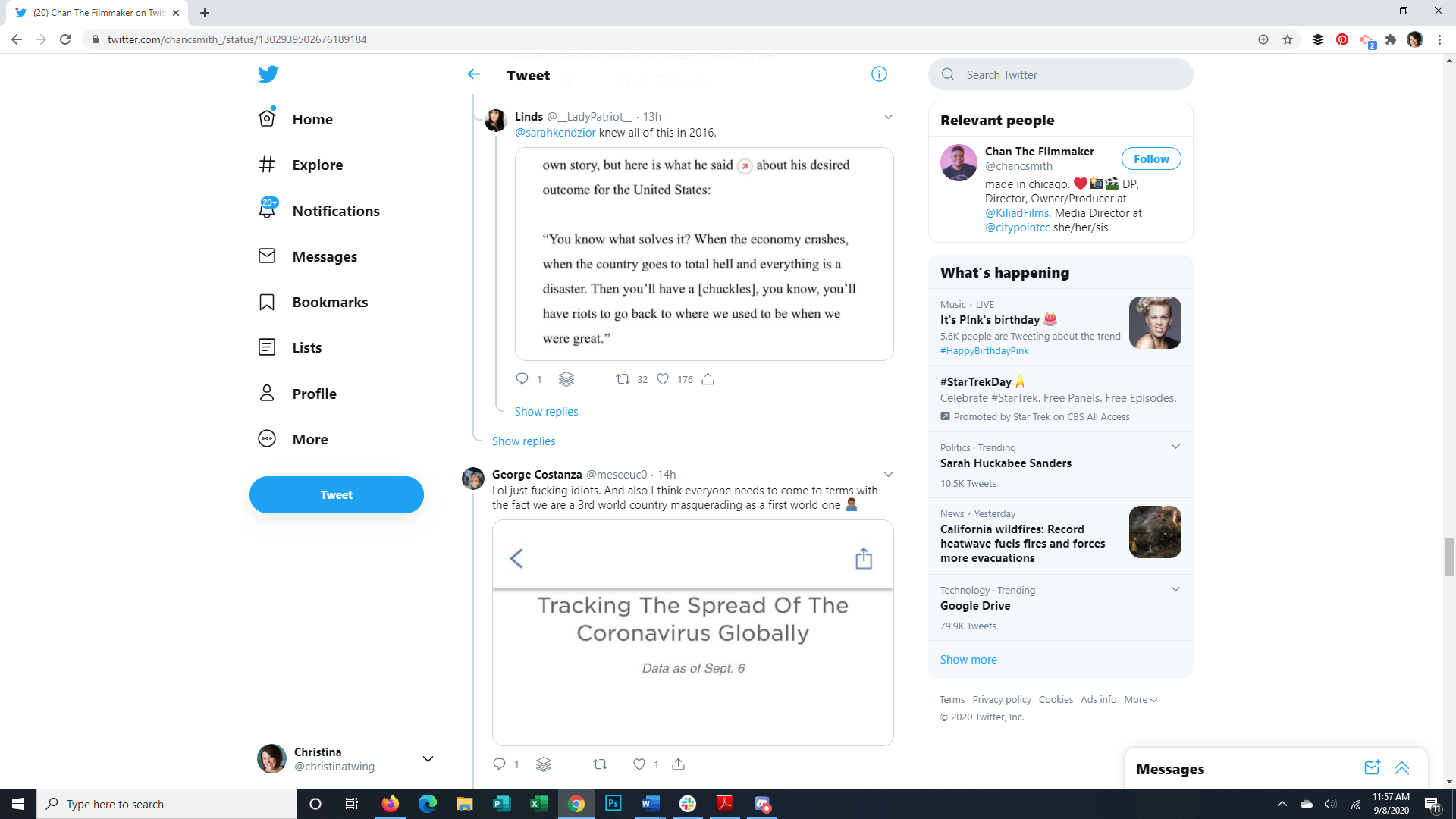Viewport: 1456px width, 819px height.
Task: Open the Sarah Huckabee Sanders trend options
Action: pos(1175,447)
